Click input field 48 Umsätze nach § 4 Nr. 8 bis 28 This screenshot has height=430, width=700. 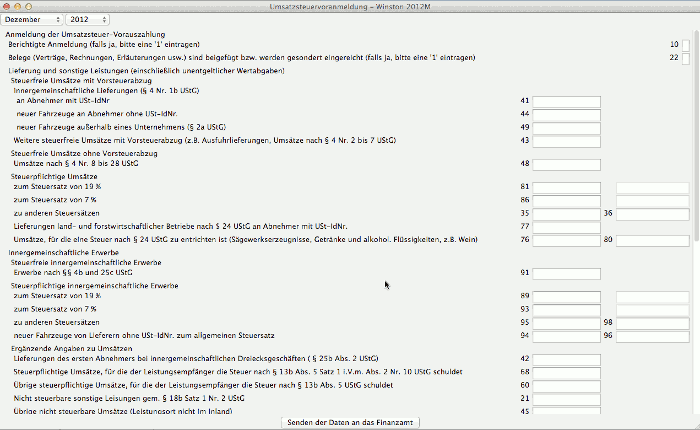point(567,164)
